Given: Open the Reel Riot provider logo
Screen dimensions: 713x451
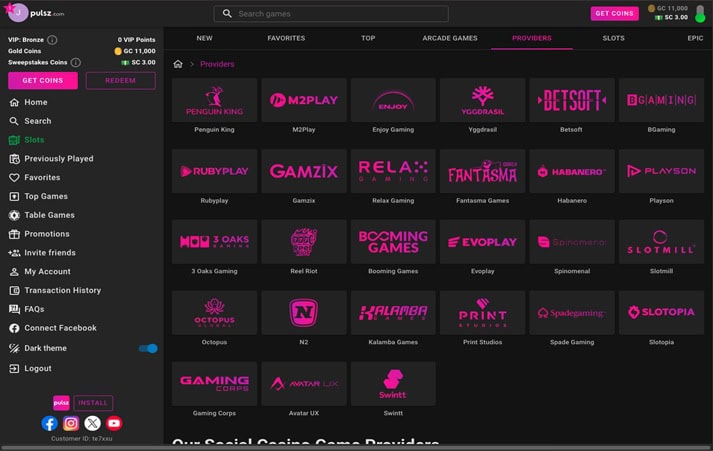Looking at the screenshot, I should [304, 242].
